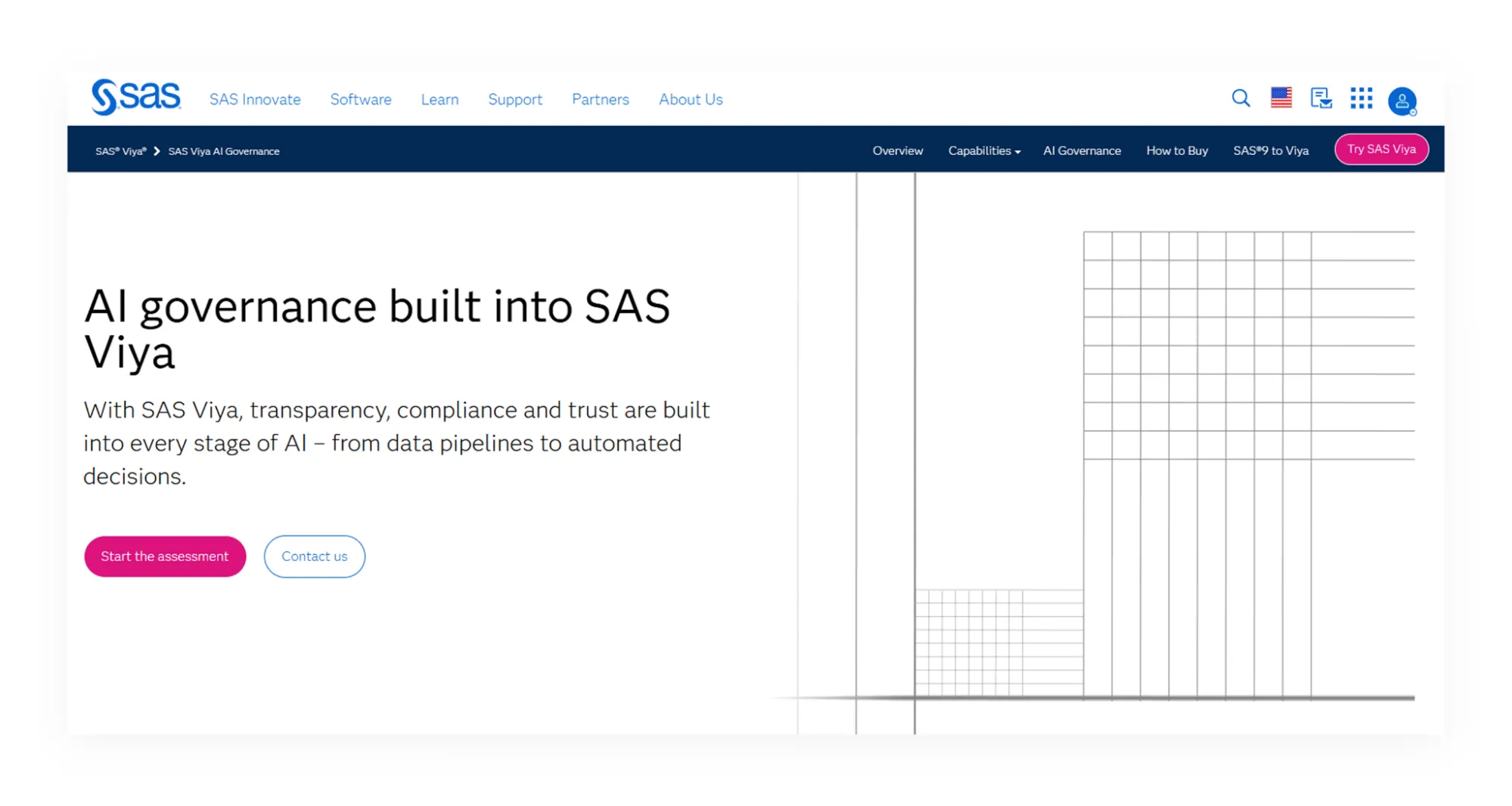Click the US flag region selector

tap(1281, 98)
